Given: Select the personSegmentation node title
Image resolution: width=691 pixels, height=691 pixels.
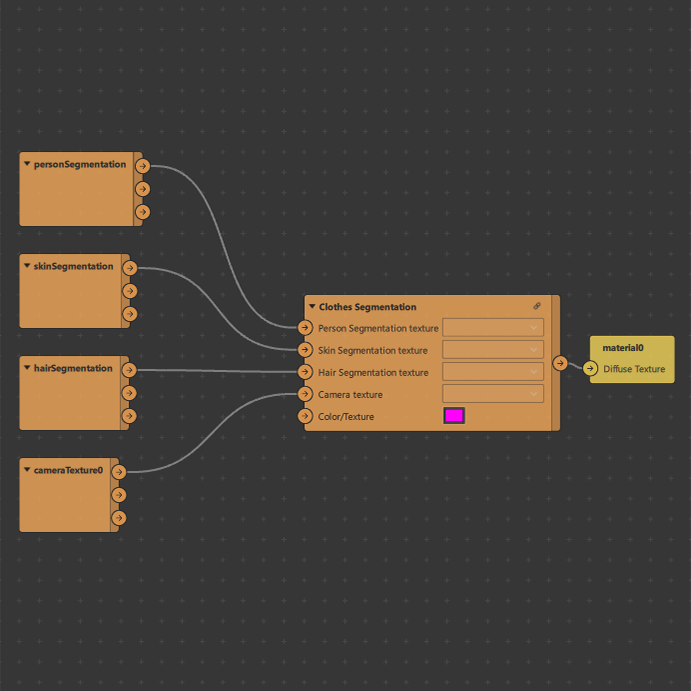Looking at the screenshot, I should tap(80, 164).
